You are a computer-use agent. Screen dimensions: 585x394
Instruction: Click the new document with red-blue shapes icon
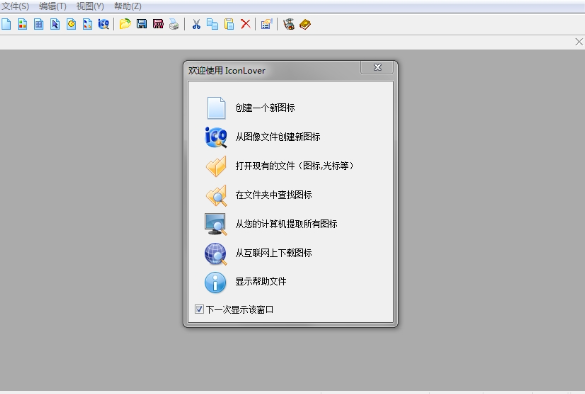[87, 24]
